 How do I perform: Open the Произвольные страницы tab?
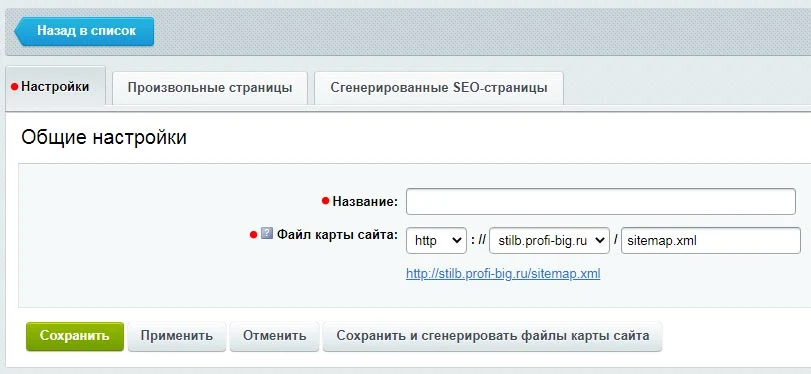pyautogui.click(x=210, y=87)
